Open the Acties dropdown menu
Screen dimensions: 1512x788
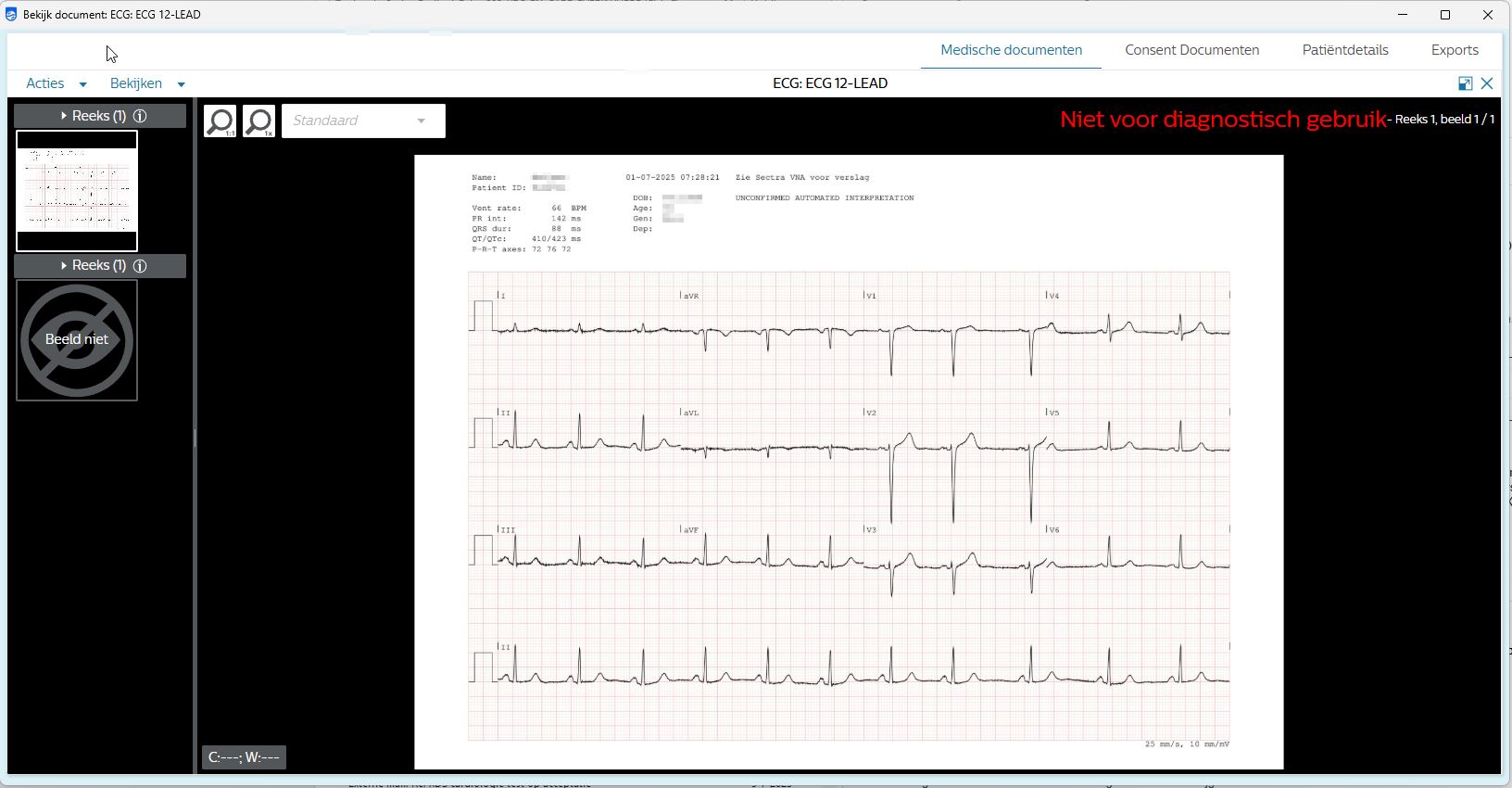56,83
